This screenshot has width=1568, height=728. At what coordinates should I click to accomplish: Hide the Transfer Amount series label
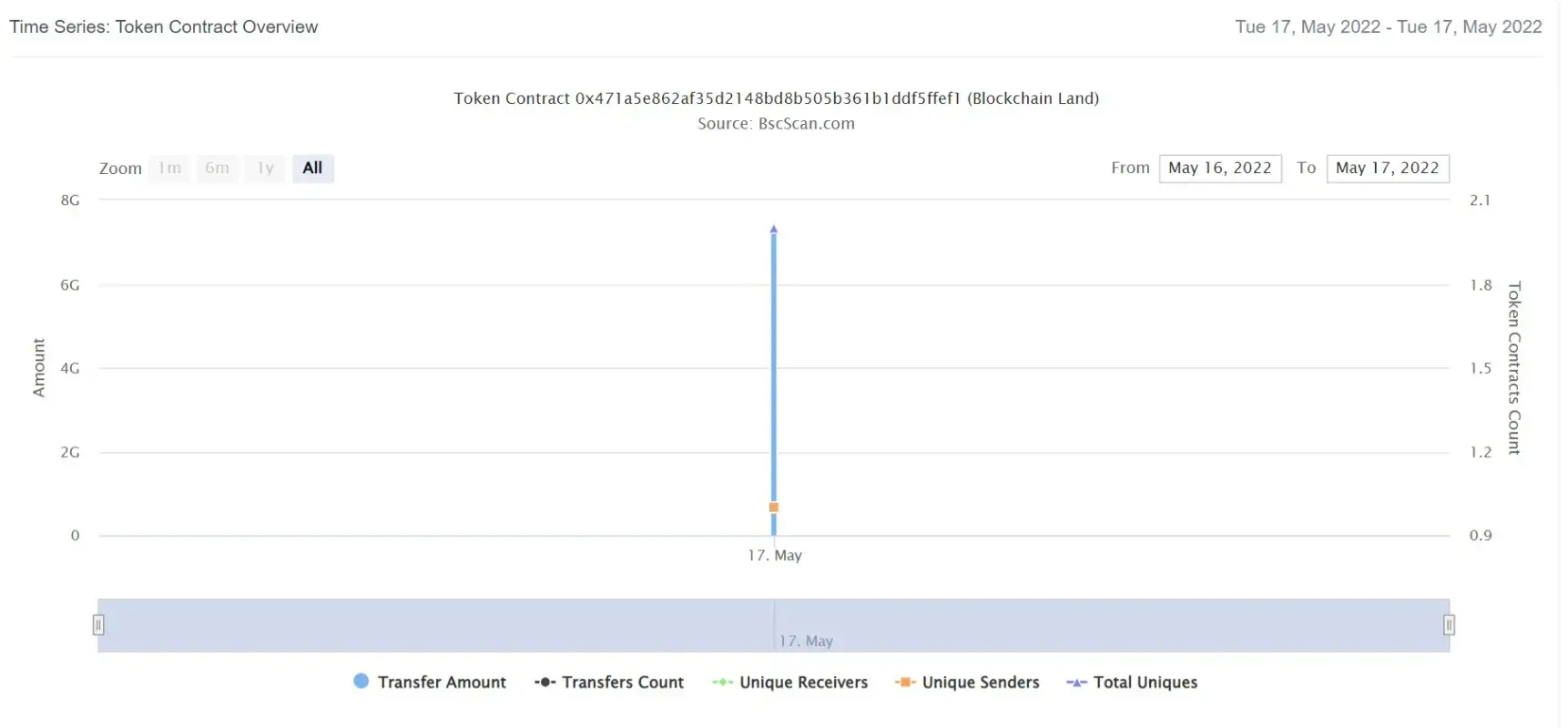[442, 682]
